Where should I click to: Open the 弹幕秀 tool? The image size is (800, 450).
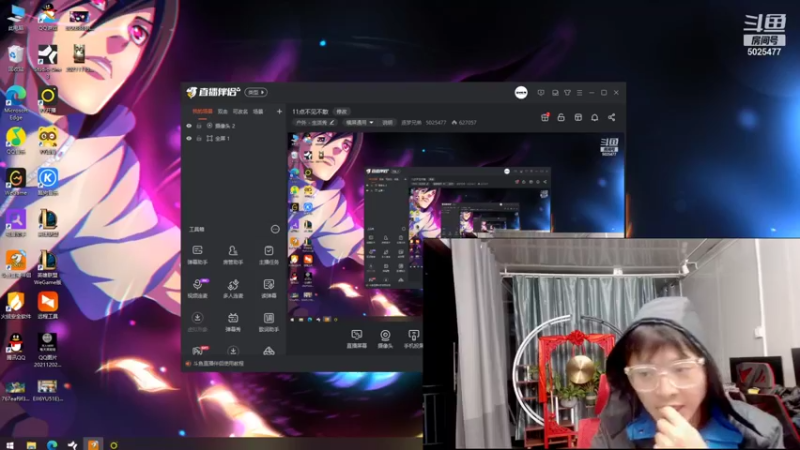click(233, 322)
